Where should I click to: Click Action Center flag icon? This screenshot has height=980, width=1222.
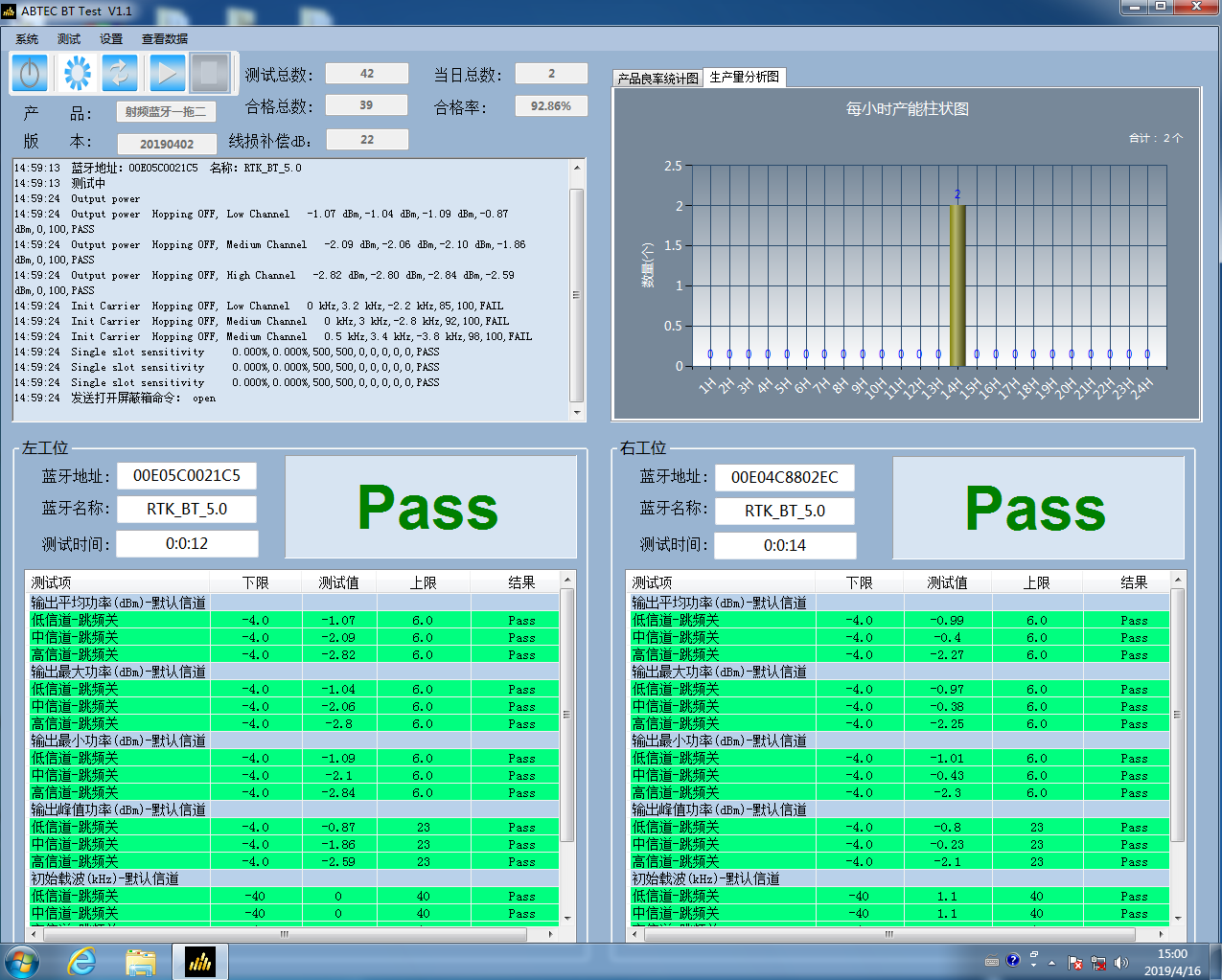pyautogui.click(x=1075, y=963)
